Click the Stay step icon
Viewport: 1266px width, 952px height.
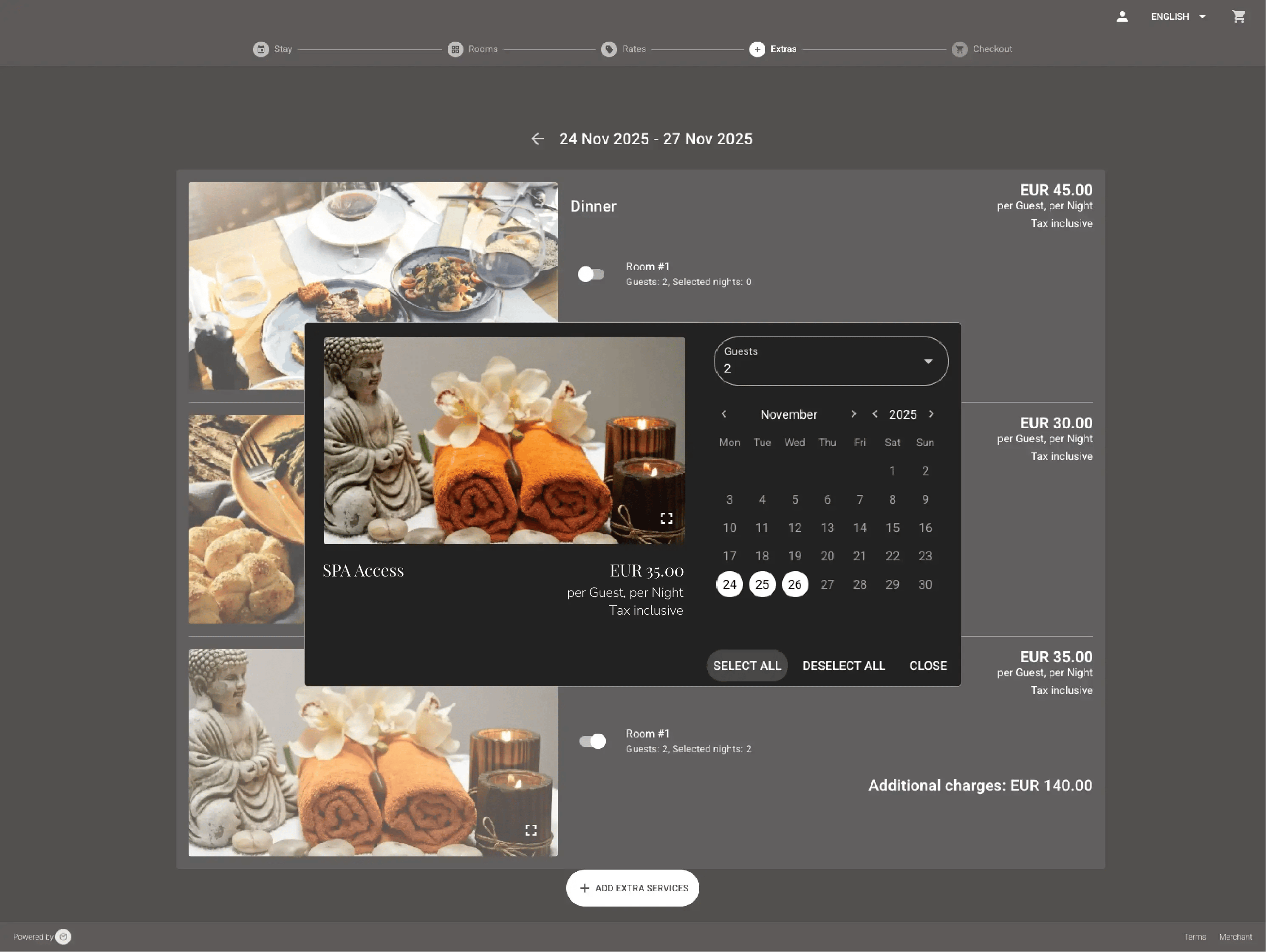click(x=261, y=49)
